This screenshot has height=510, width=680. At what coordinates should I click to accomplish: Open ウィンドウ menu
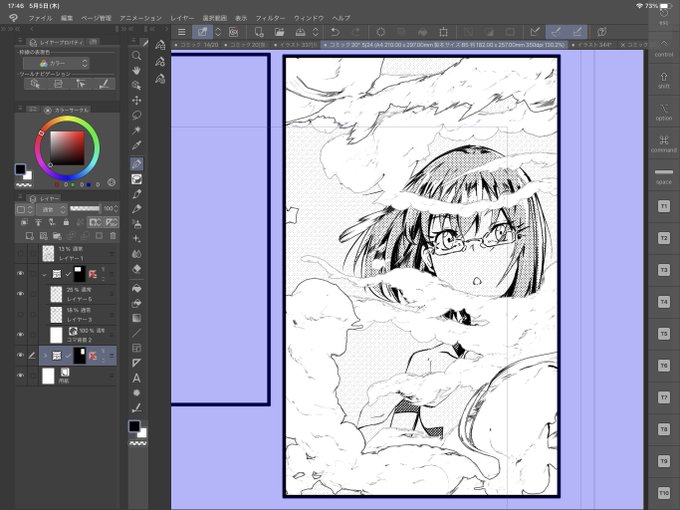(x=309, y=18)
